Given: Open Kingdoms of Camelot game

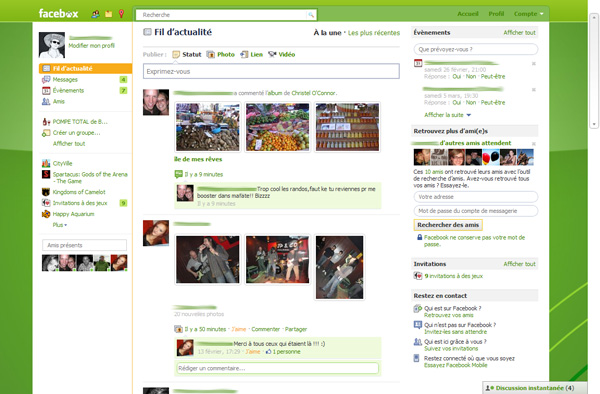Looking at the screenshot, I should pos(79,192).
